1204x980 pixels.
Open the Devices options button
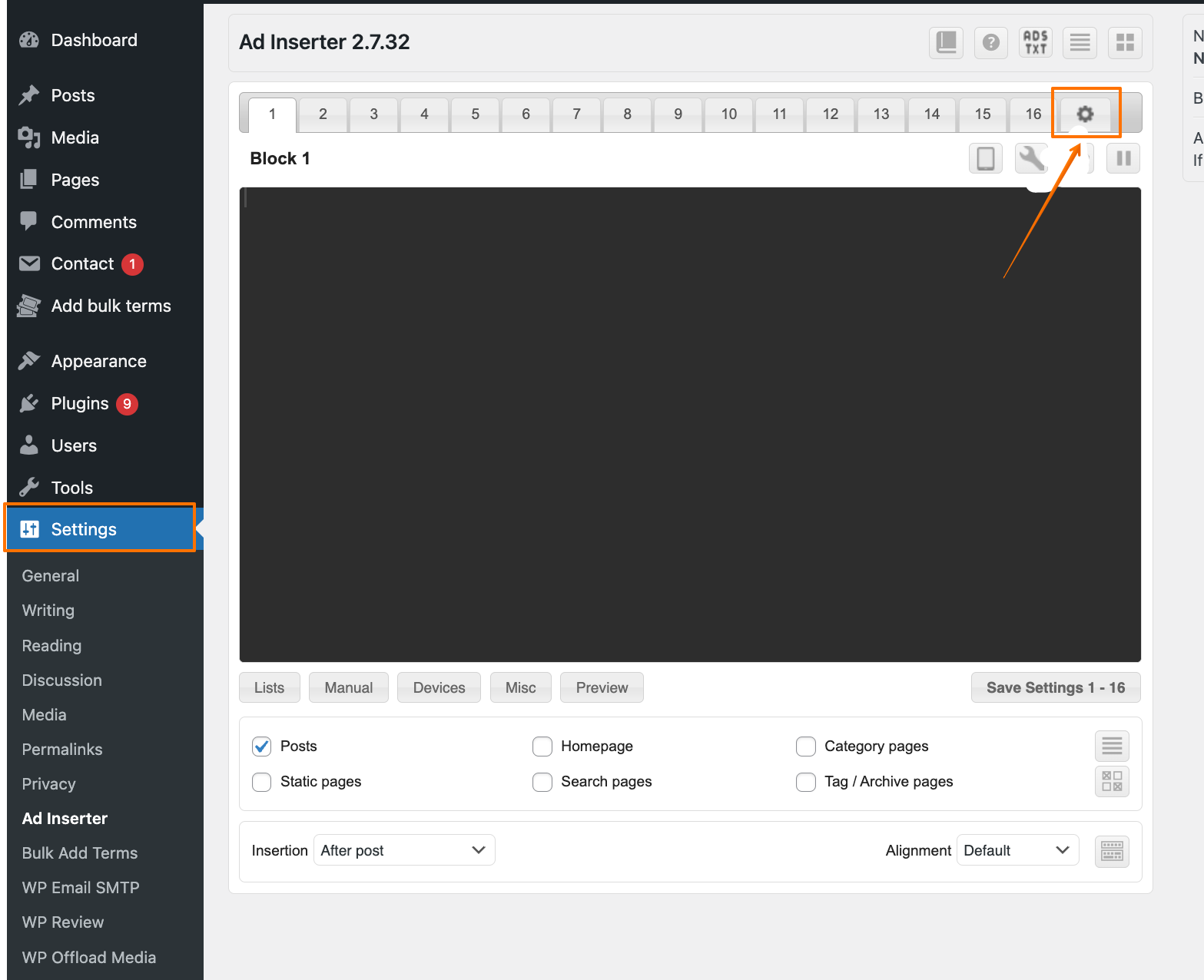(439, 688)
